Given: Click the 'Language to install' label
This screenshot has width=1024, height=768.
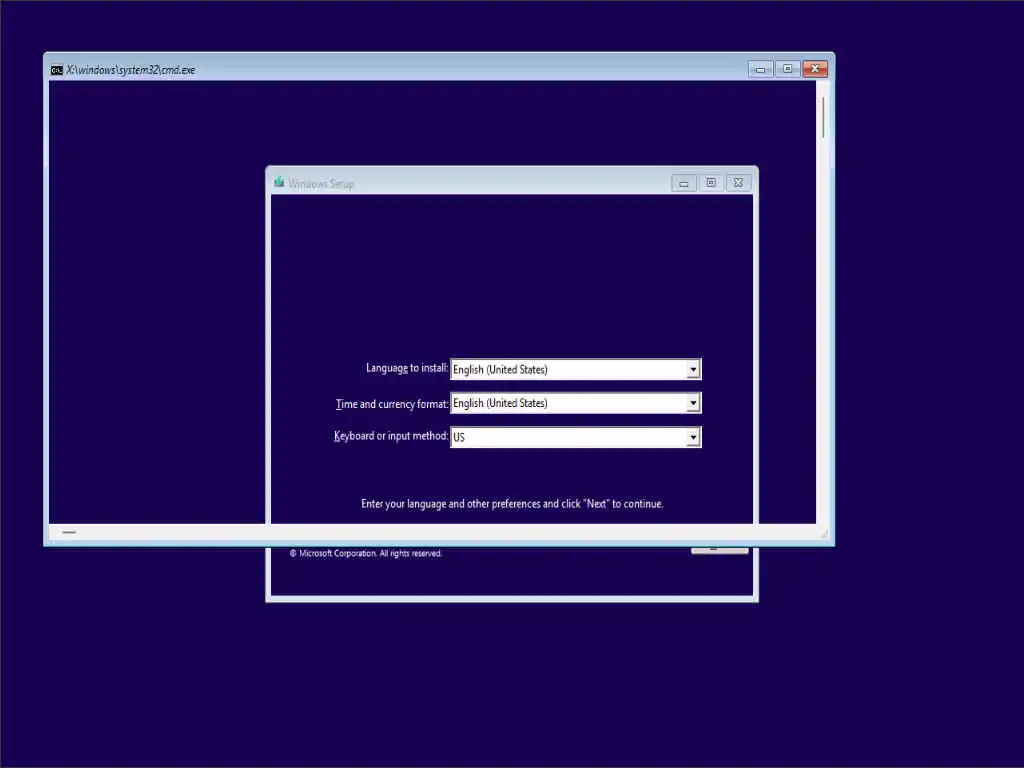Looking at the screenshot, I should [407, 368].
